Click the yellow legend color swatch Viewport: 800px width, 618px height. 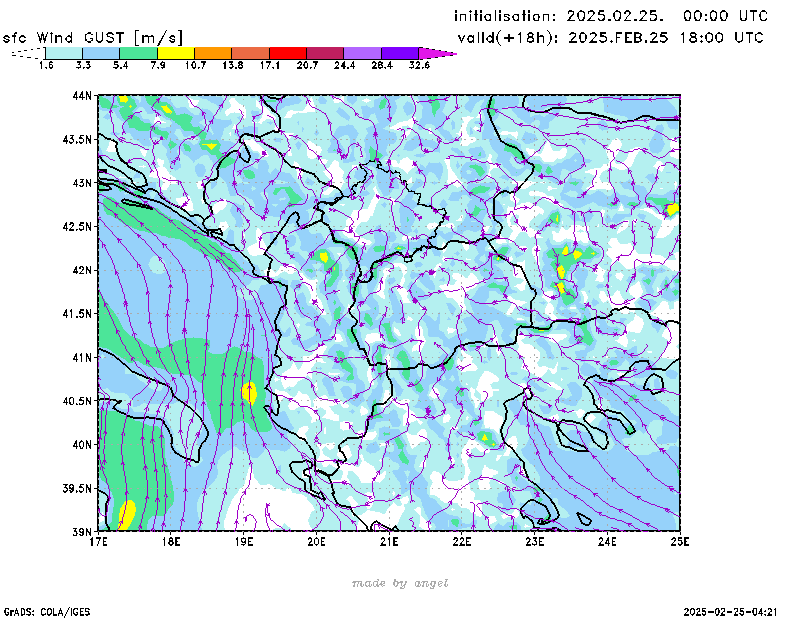tap(175, 53)
